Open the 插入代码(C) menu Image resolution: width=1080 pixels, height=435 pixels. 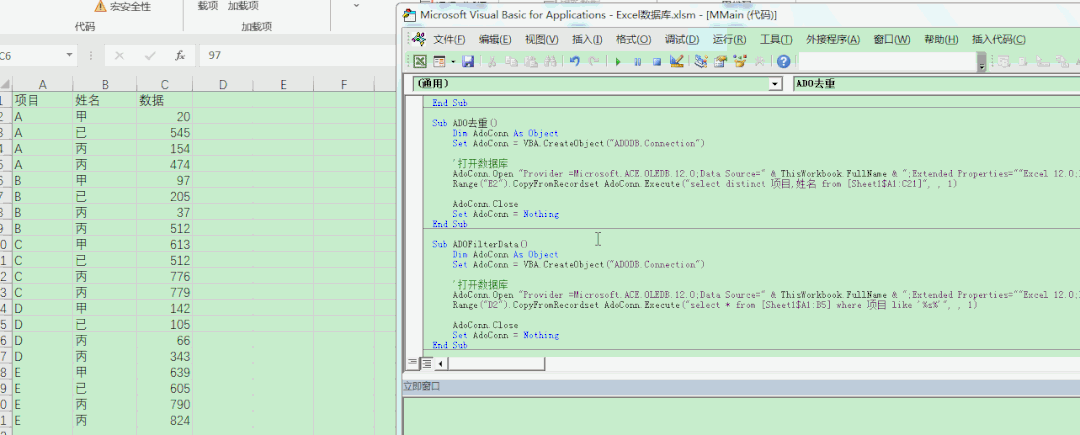tap(998, 39)
